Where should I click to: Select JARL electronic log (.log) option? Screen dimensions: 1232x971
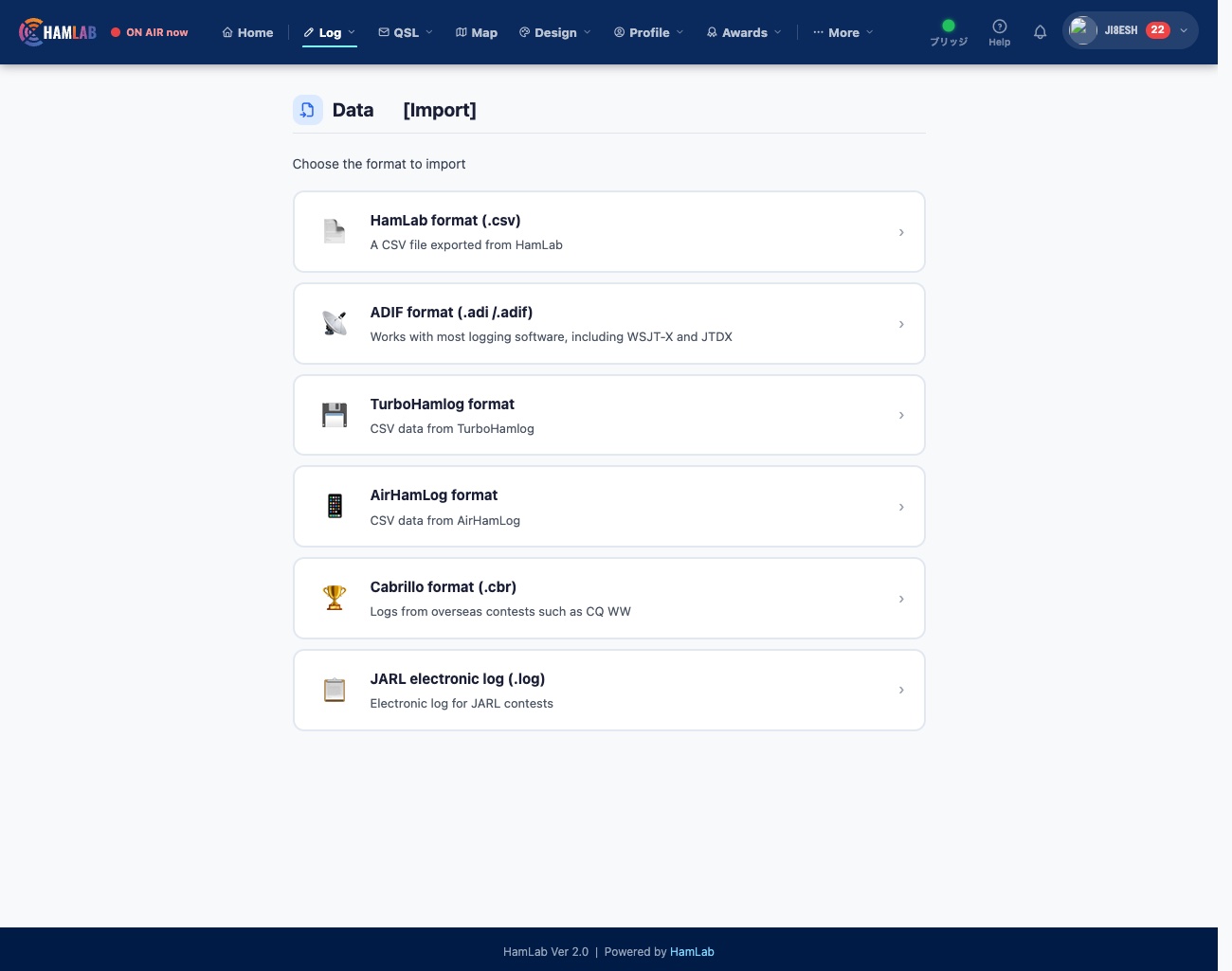click(609, 690)
